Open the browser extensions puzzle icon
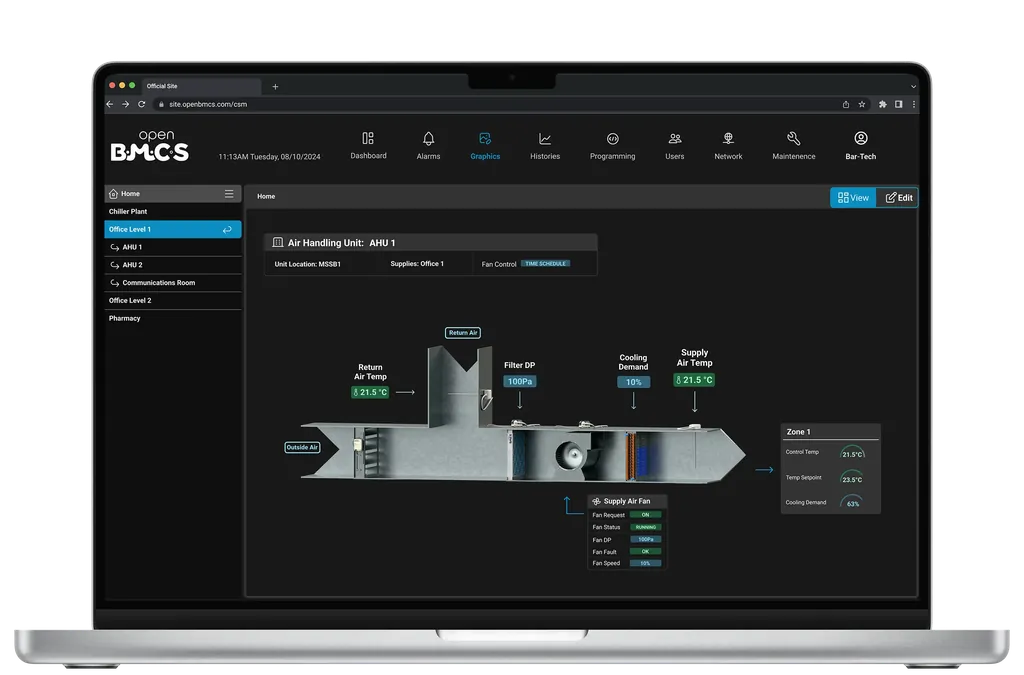 (882, 104)
